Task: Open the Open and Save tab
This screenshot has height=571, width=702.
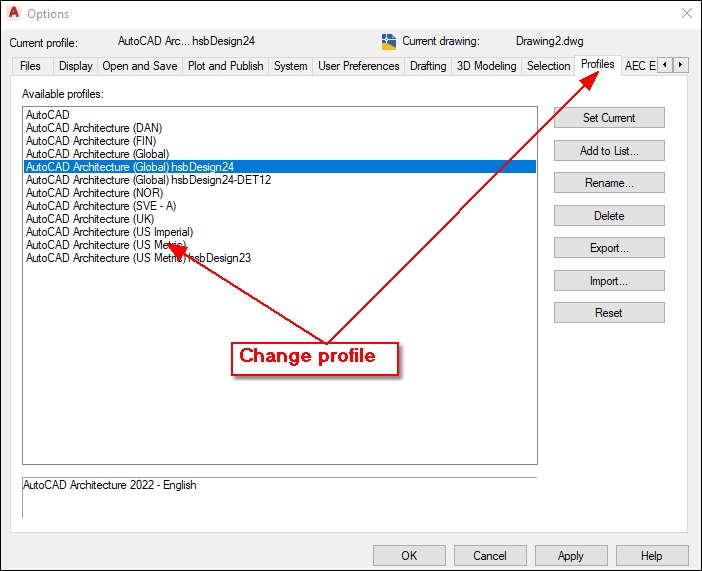Action: (x=140, y=66)
